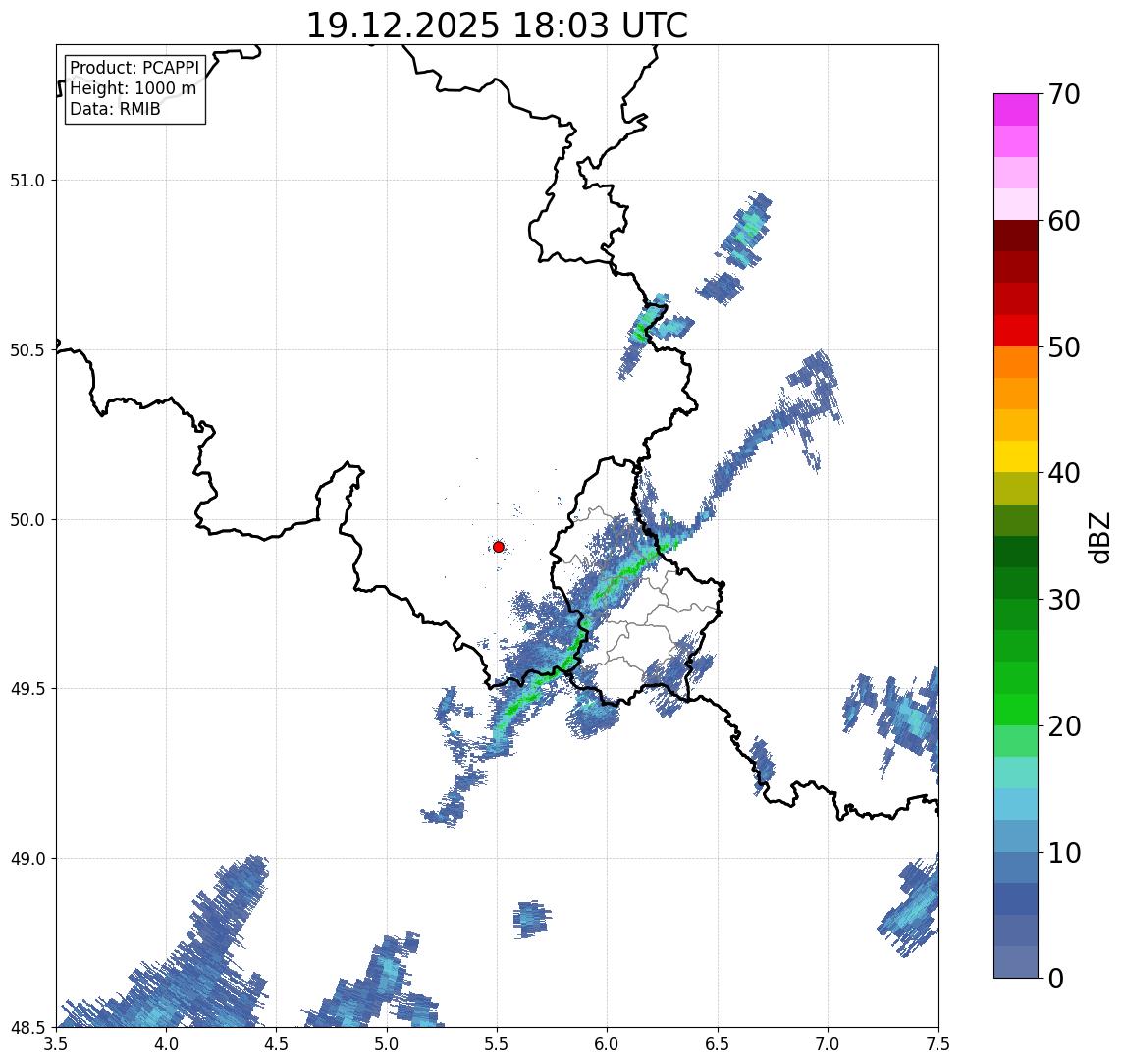Click the longitude axis label '7.0'

coord(828,1044)
